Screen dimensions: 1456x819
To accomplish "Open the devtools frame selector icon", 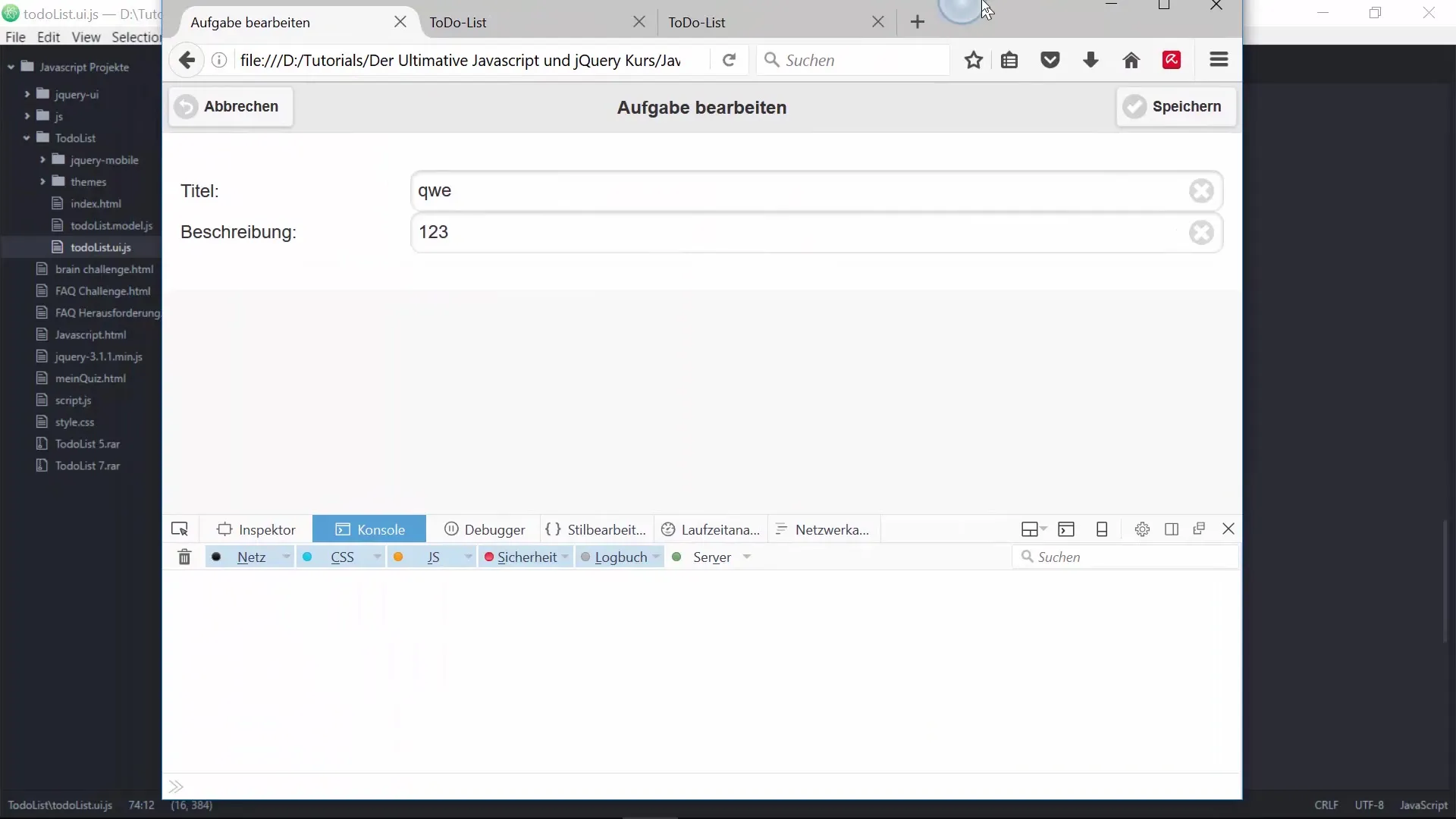I will click(1034, 529).
